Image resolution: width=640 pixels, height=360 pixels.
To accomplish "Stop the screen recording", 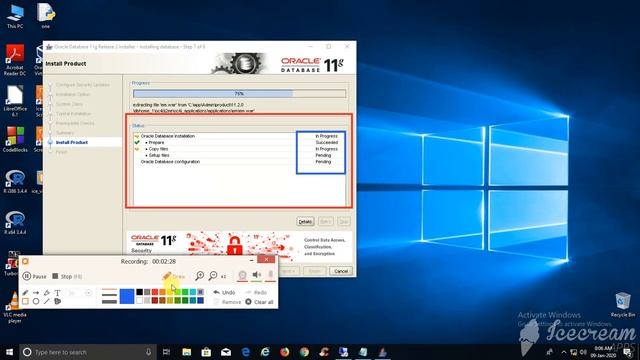I will pyautogui.click(x=67, y=276).
